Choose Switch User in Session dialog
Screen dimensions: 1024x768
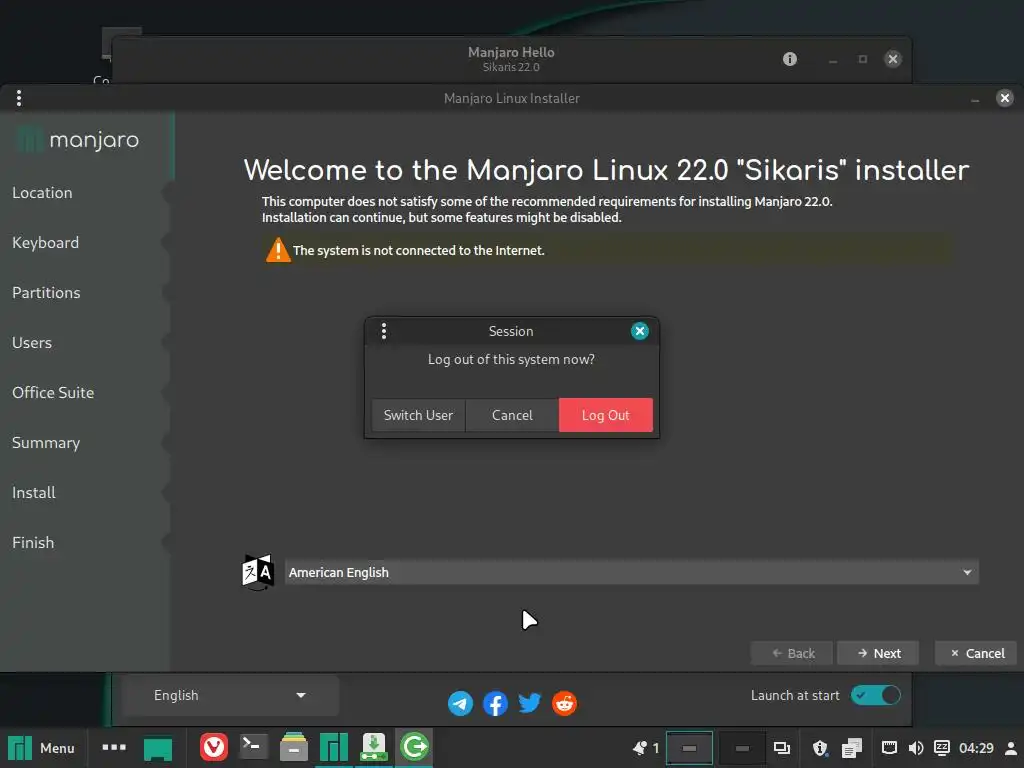[418, 415]
